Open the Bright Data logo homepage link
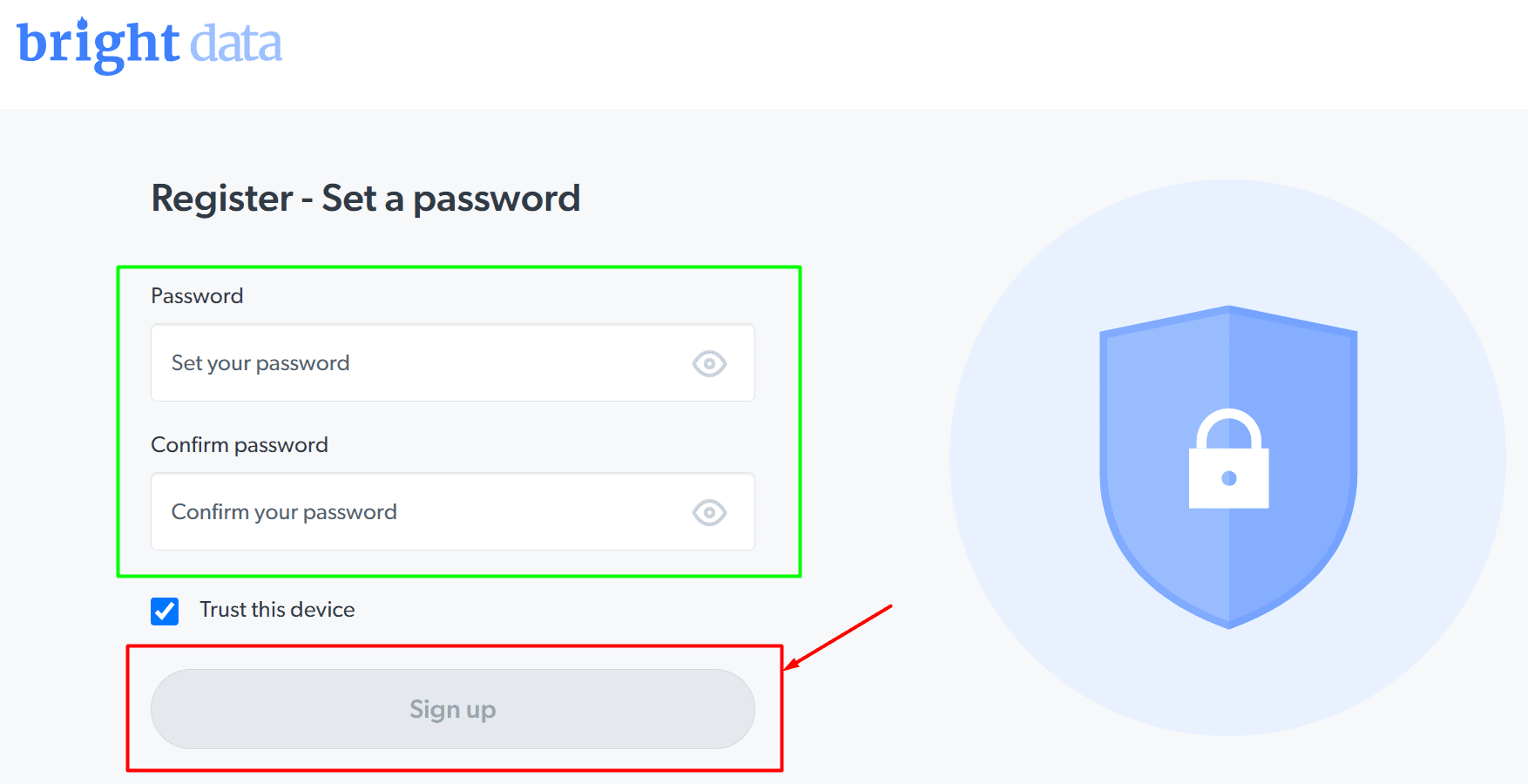The image size is (1528, 784). point(149,44)
